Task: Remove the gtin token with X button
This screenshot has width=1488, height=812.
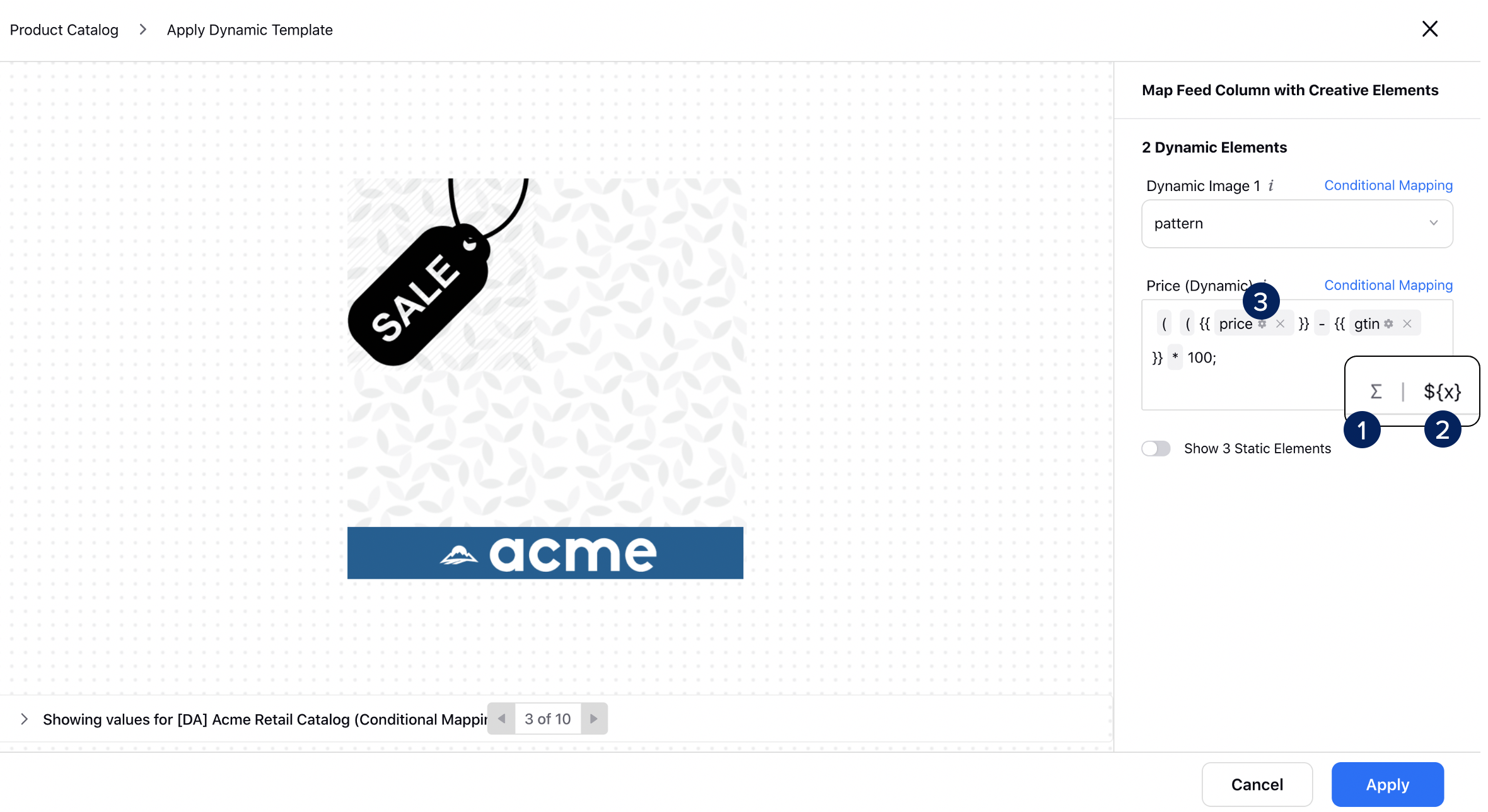Action: [x=1408, y=323]
